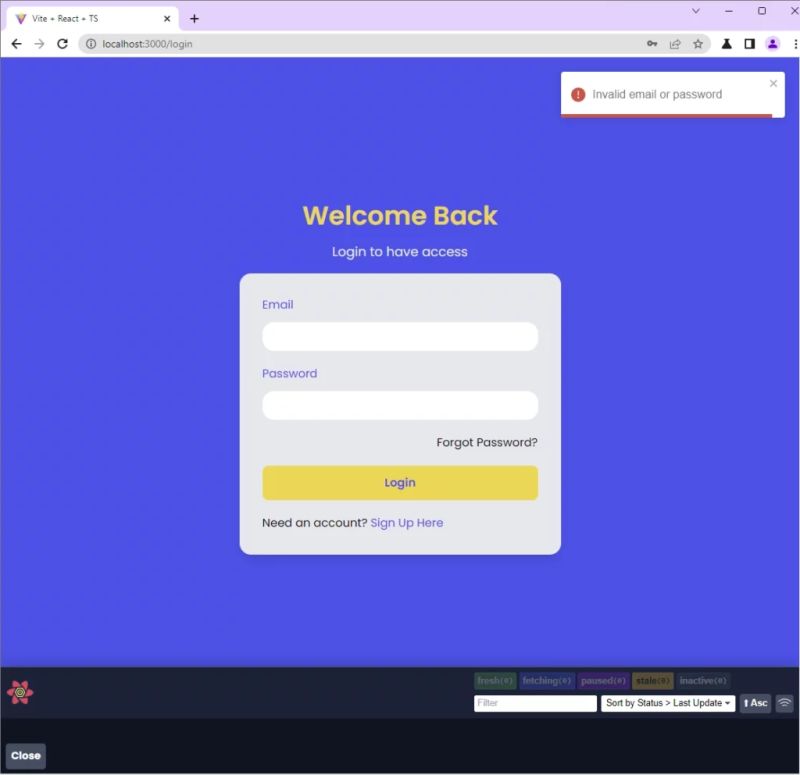800x775 pixels.
Task: Click the Asc sort direction icon
Action: 756,703
